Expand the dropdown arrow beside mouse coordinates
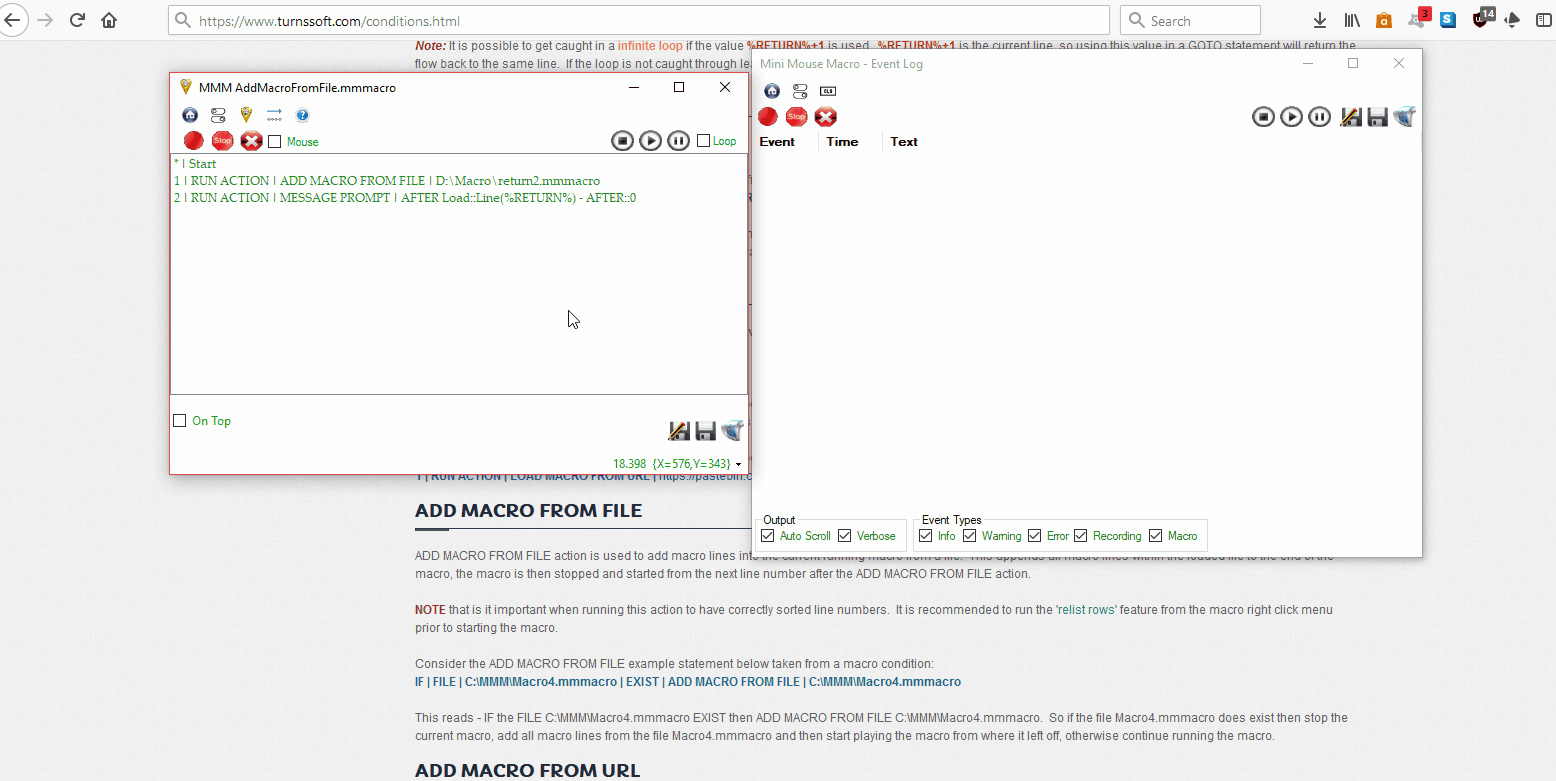Screen dimensions: 1556x781 (x=738, y=464)
